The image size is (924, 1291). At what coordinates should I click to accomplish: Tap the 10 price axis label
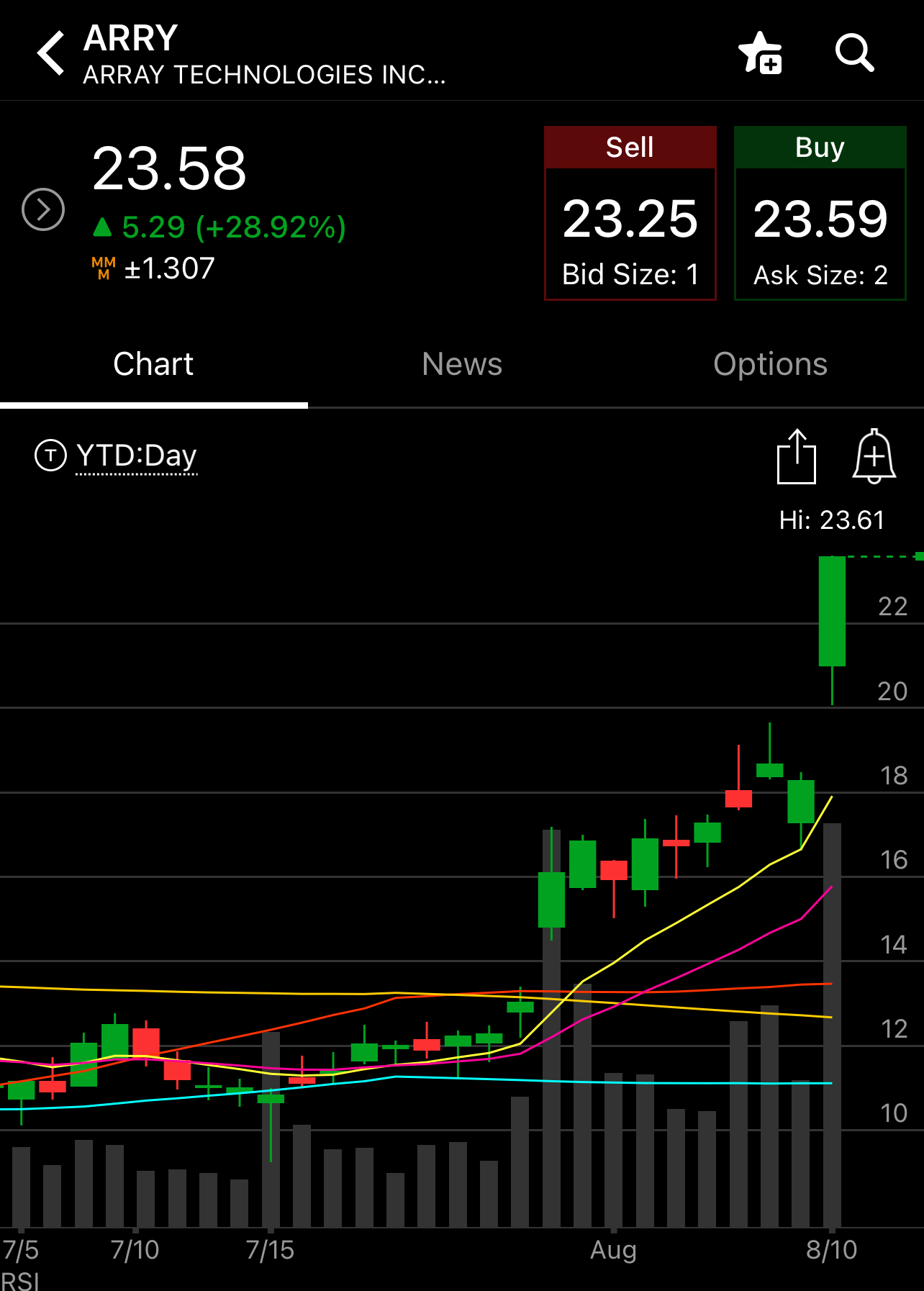(x=894, y=1113)
